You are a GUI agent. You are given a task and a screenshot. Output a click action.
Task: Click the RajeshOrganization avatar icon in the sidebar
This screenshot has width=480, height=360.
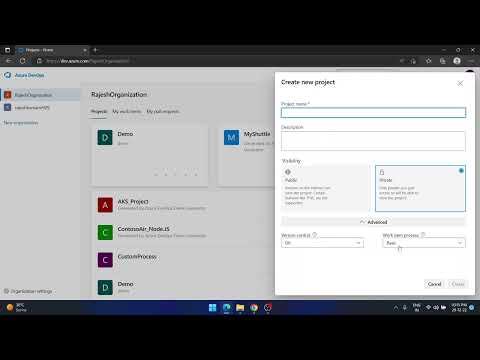(8, 95)
